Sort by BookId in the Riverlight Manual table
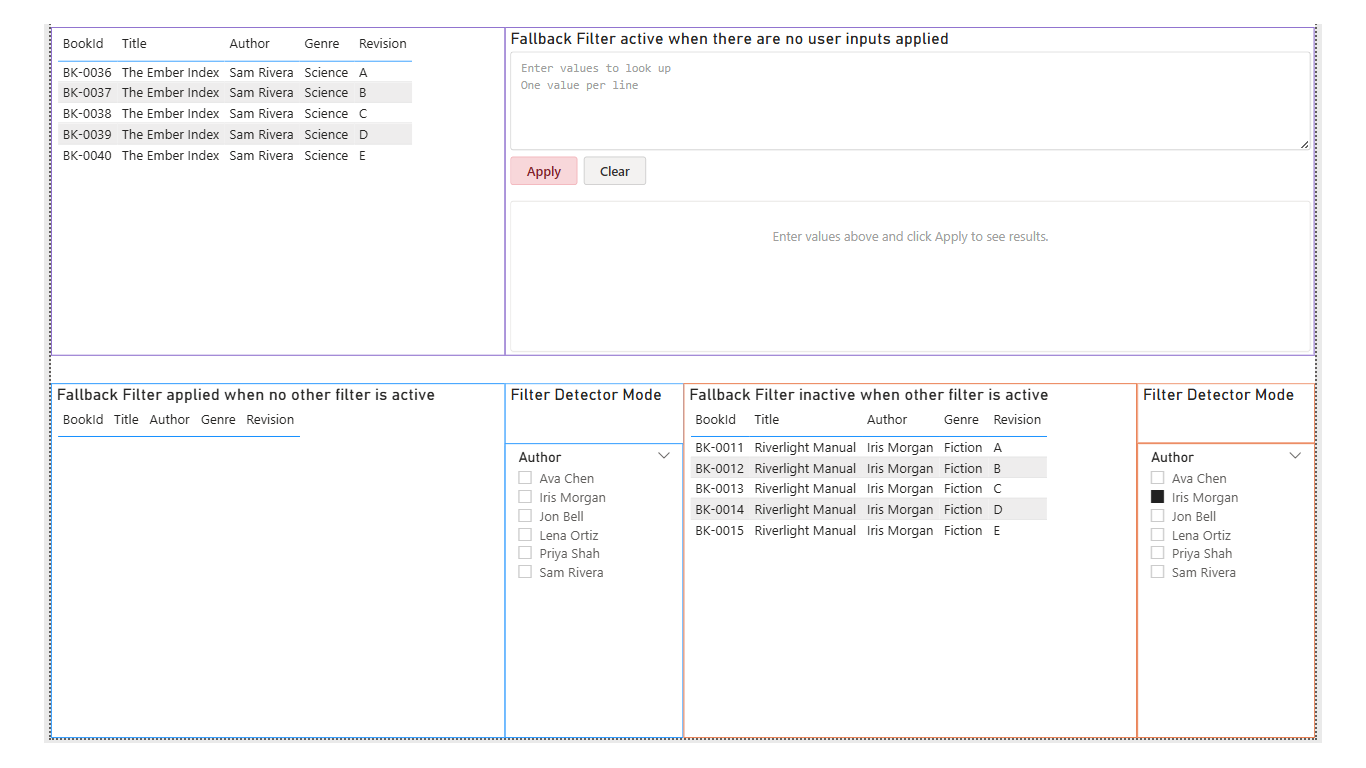The width and height of the screenshot is (1366, 768). 716,420
